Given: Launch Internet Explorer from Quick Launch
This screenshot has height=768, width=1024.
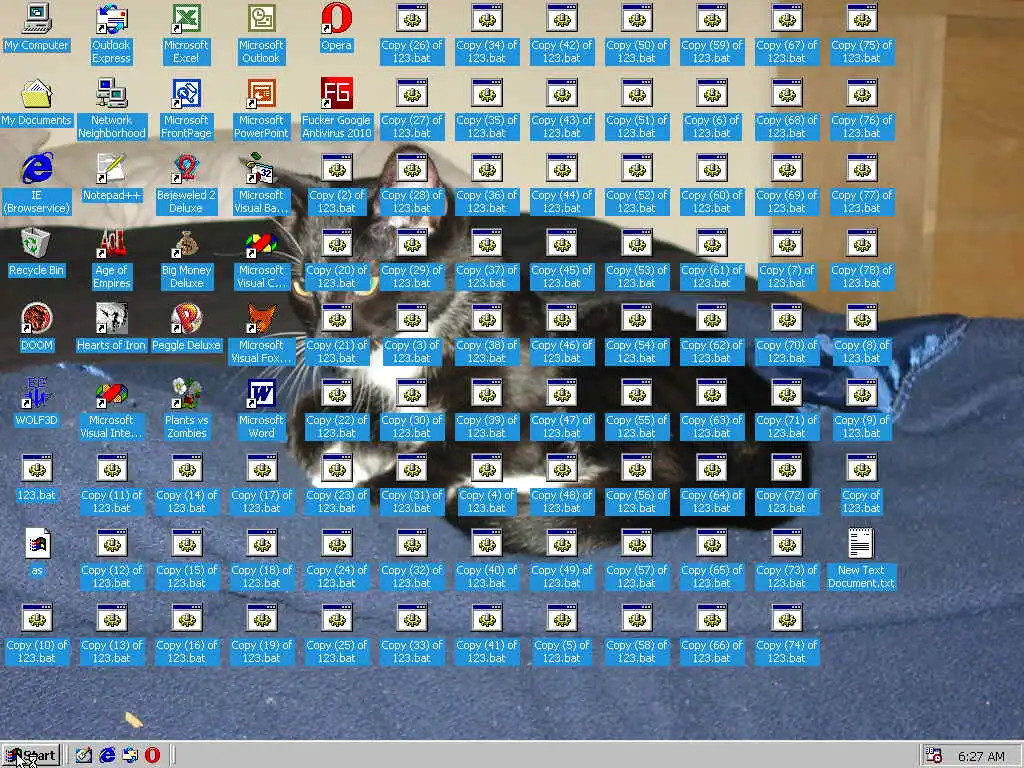Looking at the screenshot, I should (x=107, y=756).
